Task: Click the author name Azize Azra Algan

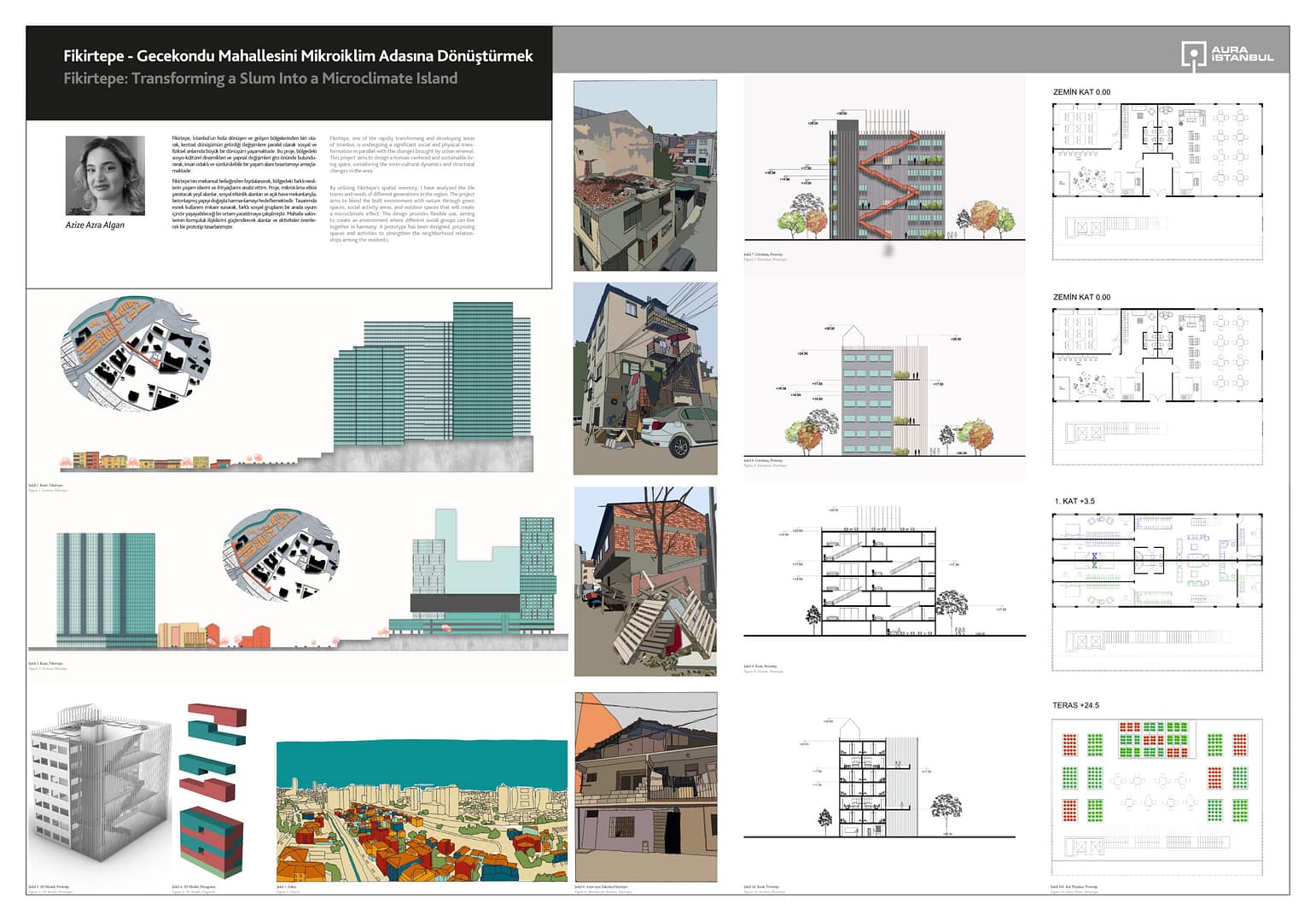Action: (x=95, y=225)
